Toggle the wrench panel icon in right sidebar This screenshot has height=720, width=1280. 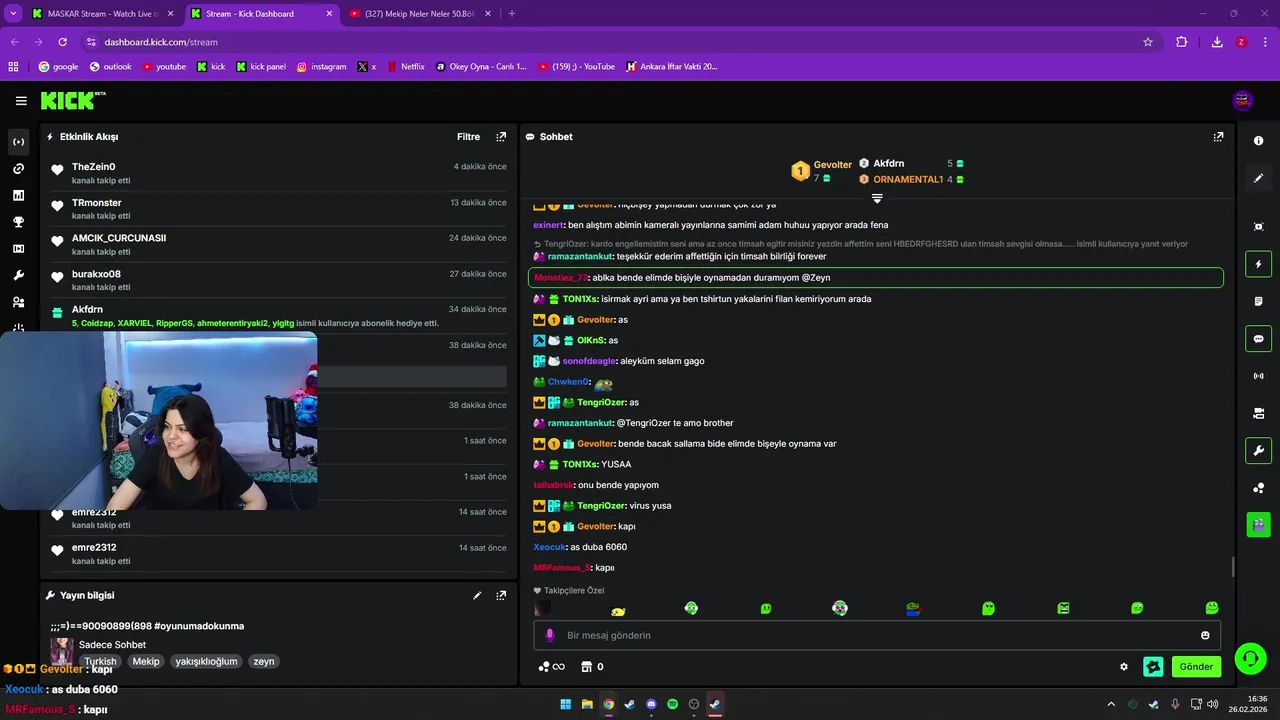pyautogui.click(x=1258, y=450)
